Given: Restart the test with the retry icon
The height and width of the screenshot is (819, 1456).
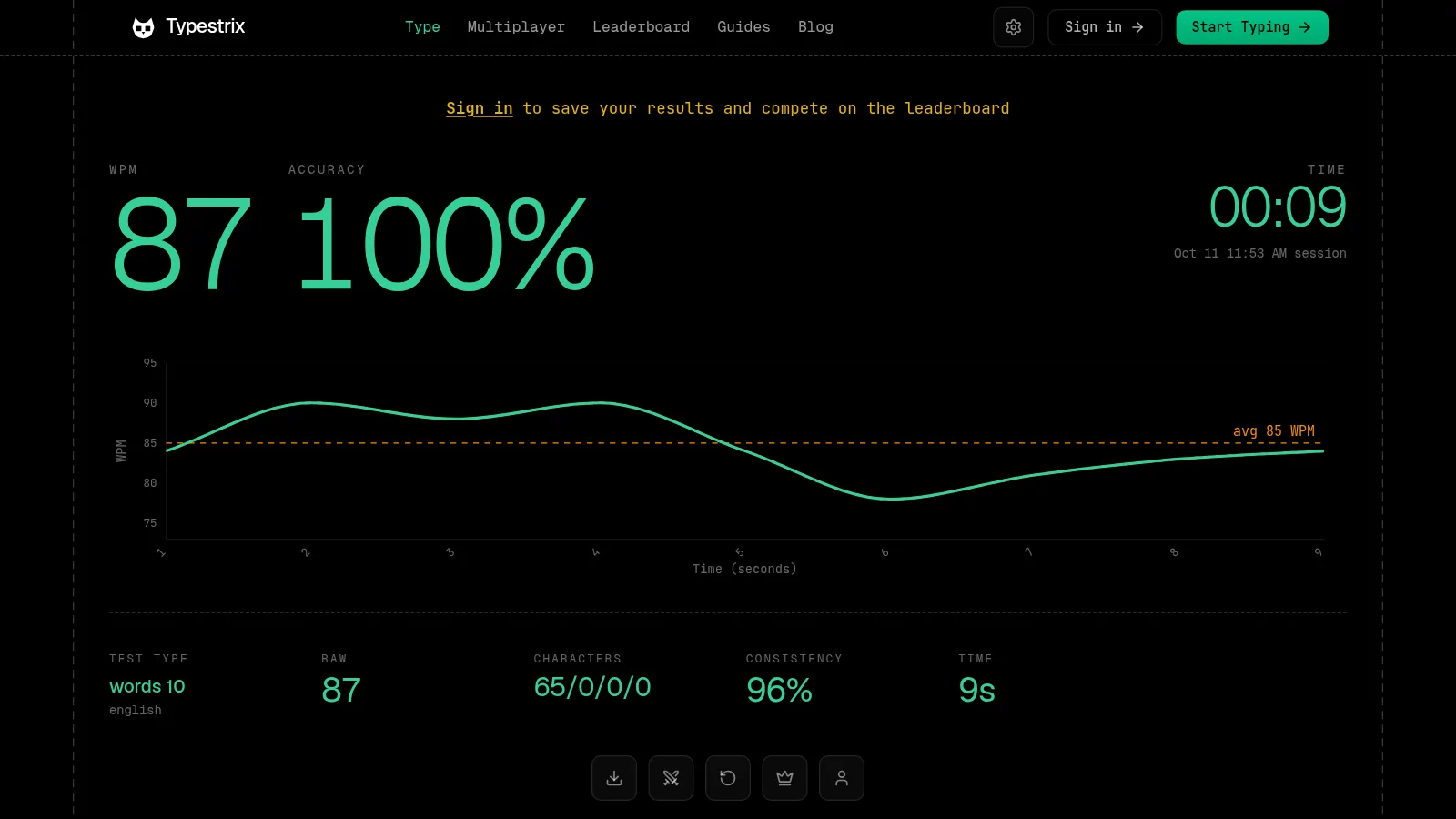Looking at the screenshot, I should point(728,778).
